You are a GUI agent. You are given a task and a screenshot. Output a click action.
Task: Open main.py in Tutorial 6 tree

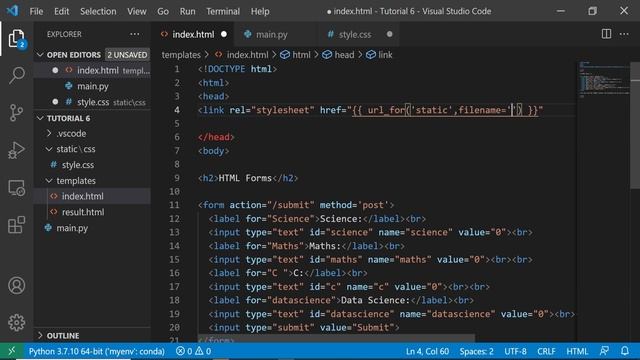point(72,228)
